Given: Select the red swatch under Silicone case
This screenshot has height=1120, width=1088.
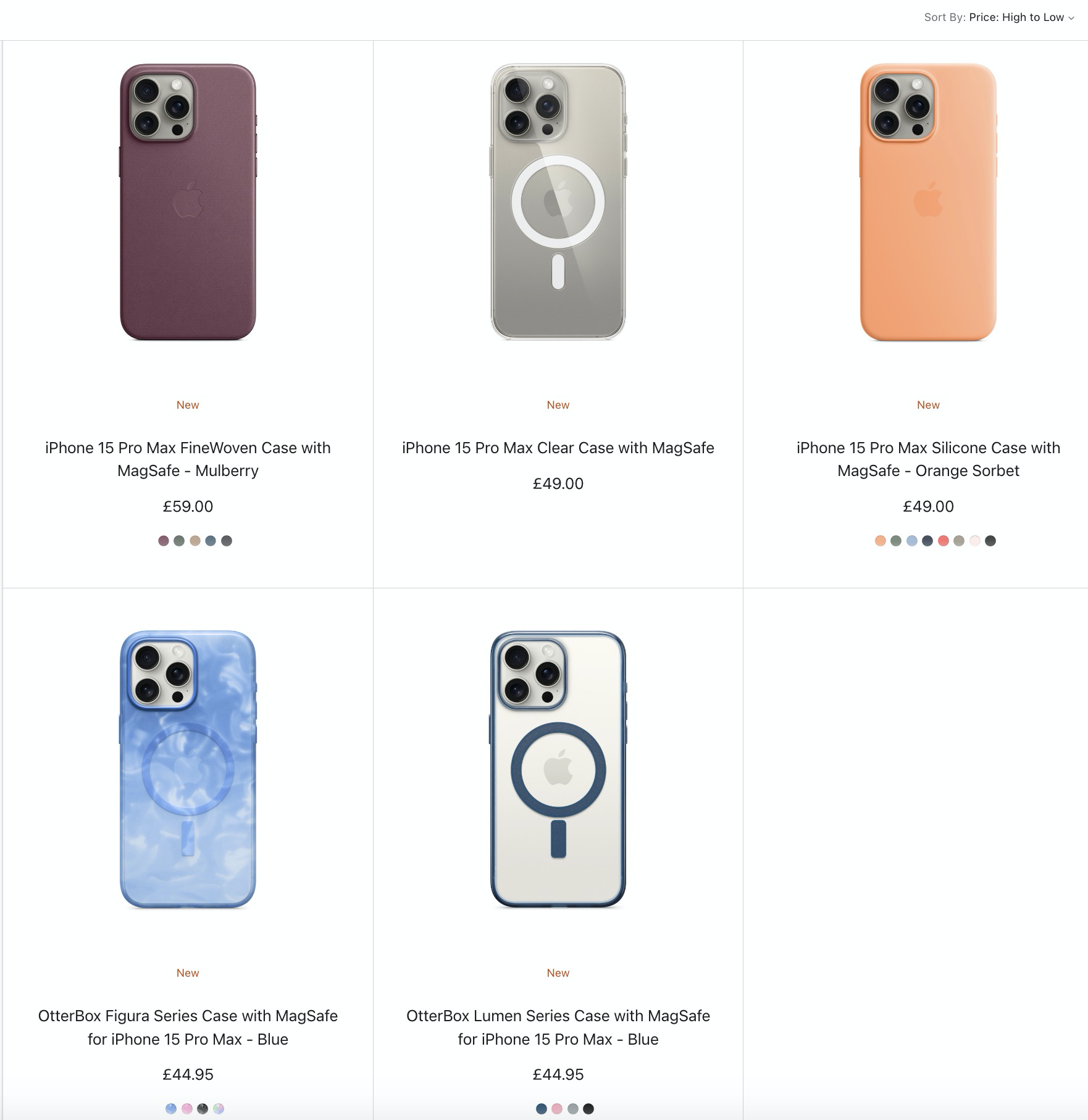Looking at the screenshot, I should coord(944,541).
